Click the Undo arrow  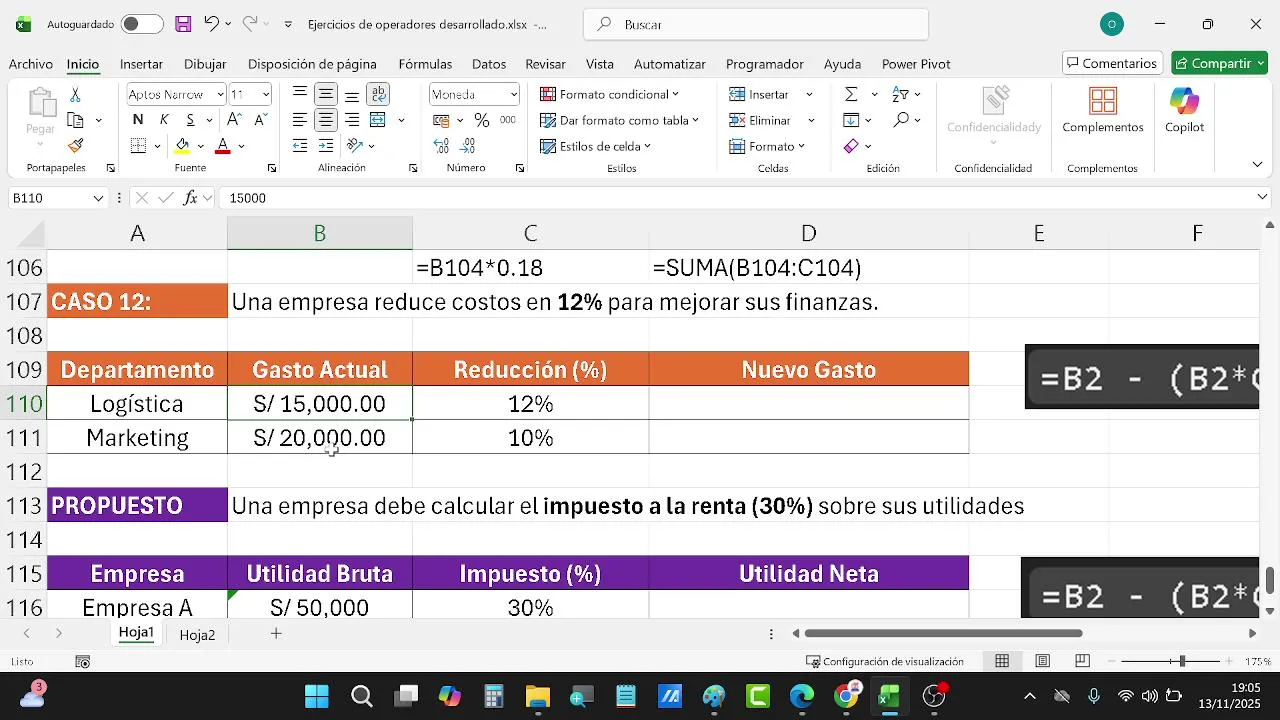pos(211,24)
